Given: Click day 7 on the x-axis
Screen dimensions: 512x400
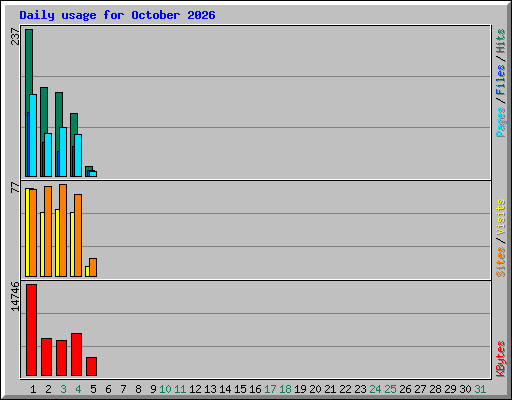Looking at the screenshot, I should [123, 389].
